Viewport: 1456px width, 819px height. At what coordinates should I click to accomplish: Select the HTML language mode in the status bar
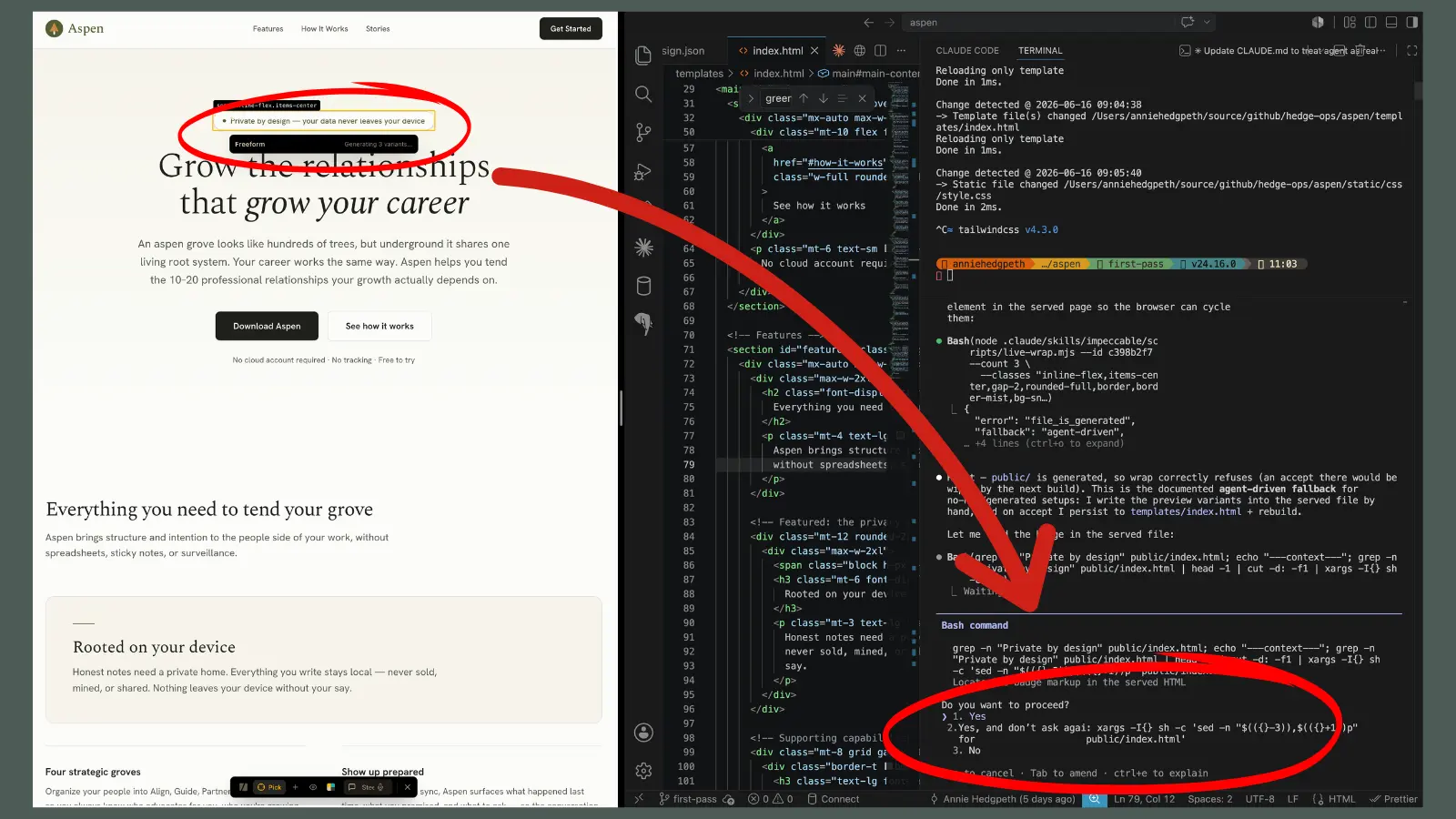pos(1333,799)
